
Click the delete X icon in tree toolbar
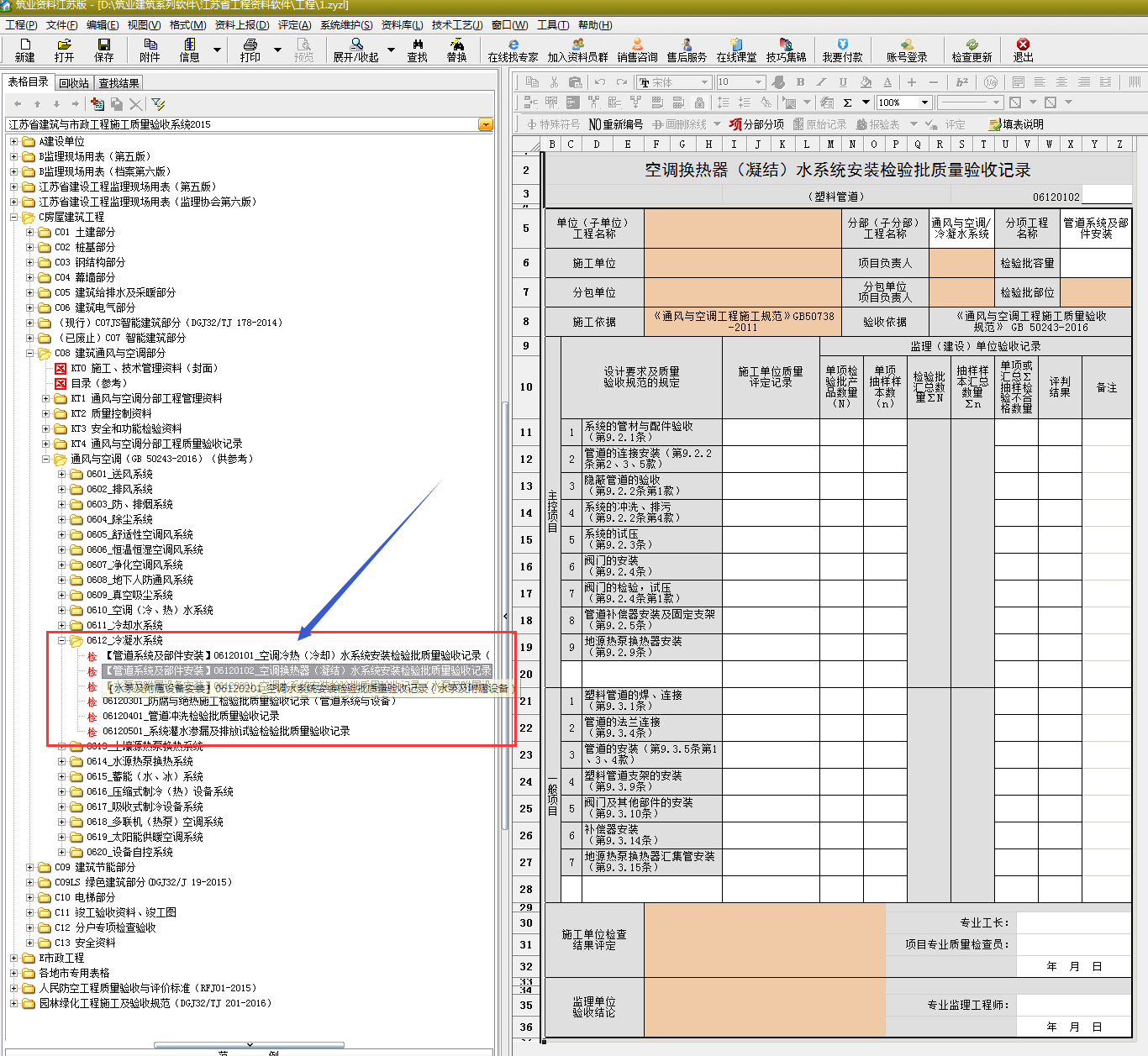[x=135, y=103]
